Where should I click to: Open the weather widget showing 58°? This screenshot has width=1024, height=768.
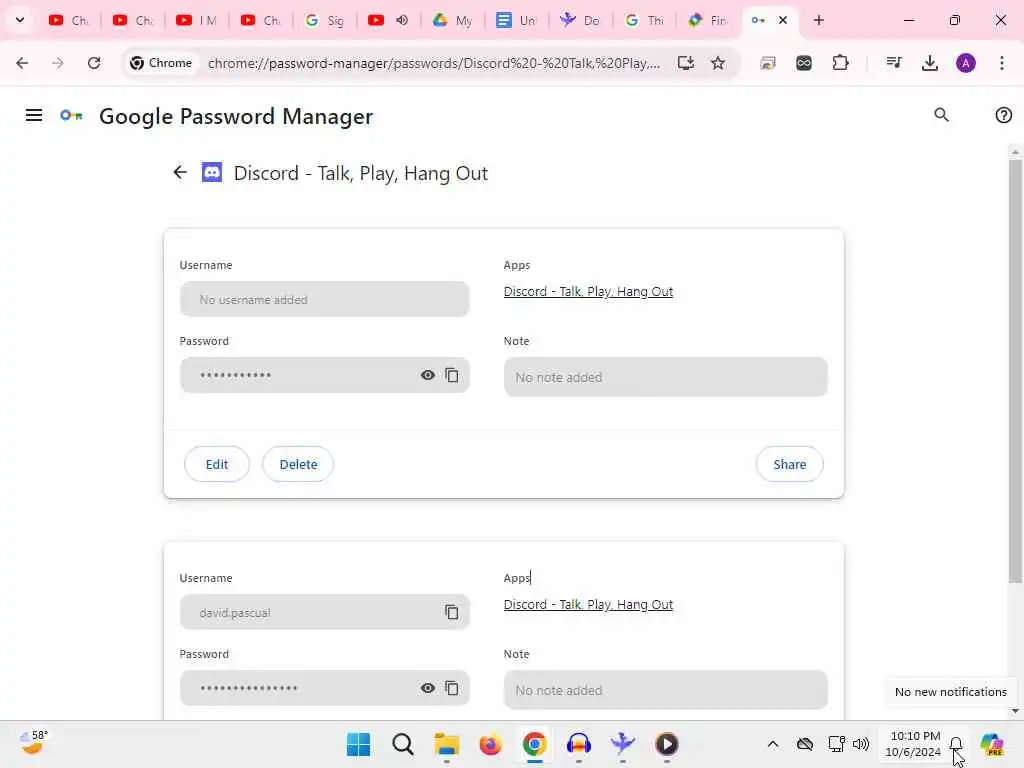[33, 743]
